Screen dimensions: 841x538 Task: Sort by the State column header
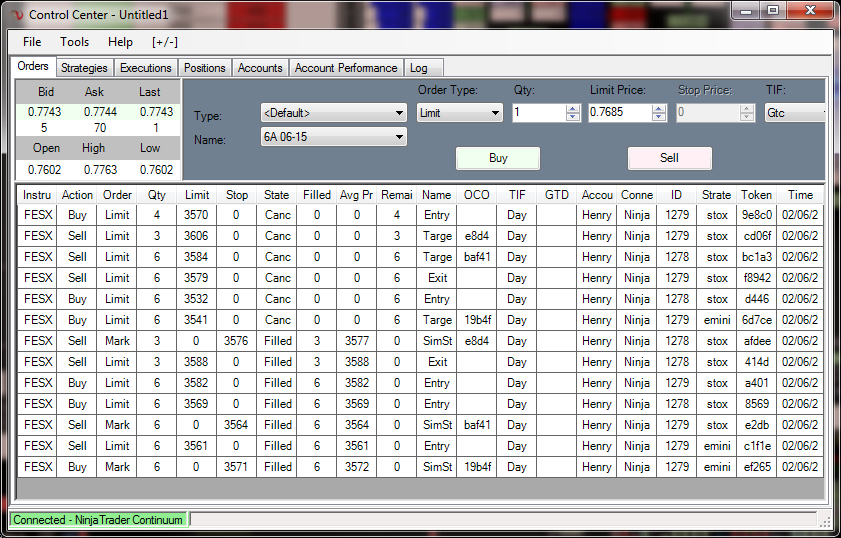[x=277, y=195]
